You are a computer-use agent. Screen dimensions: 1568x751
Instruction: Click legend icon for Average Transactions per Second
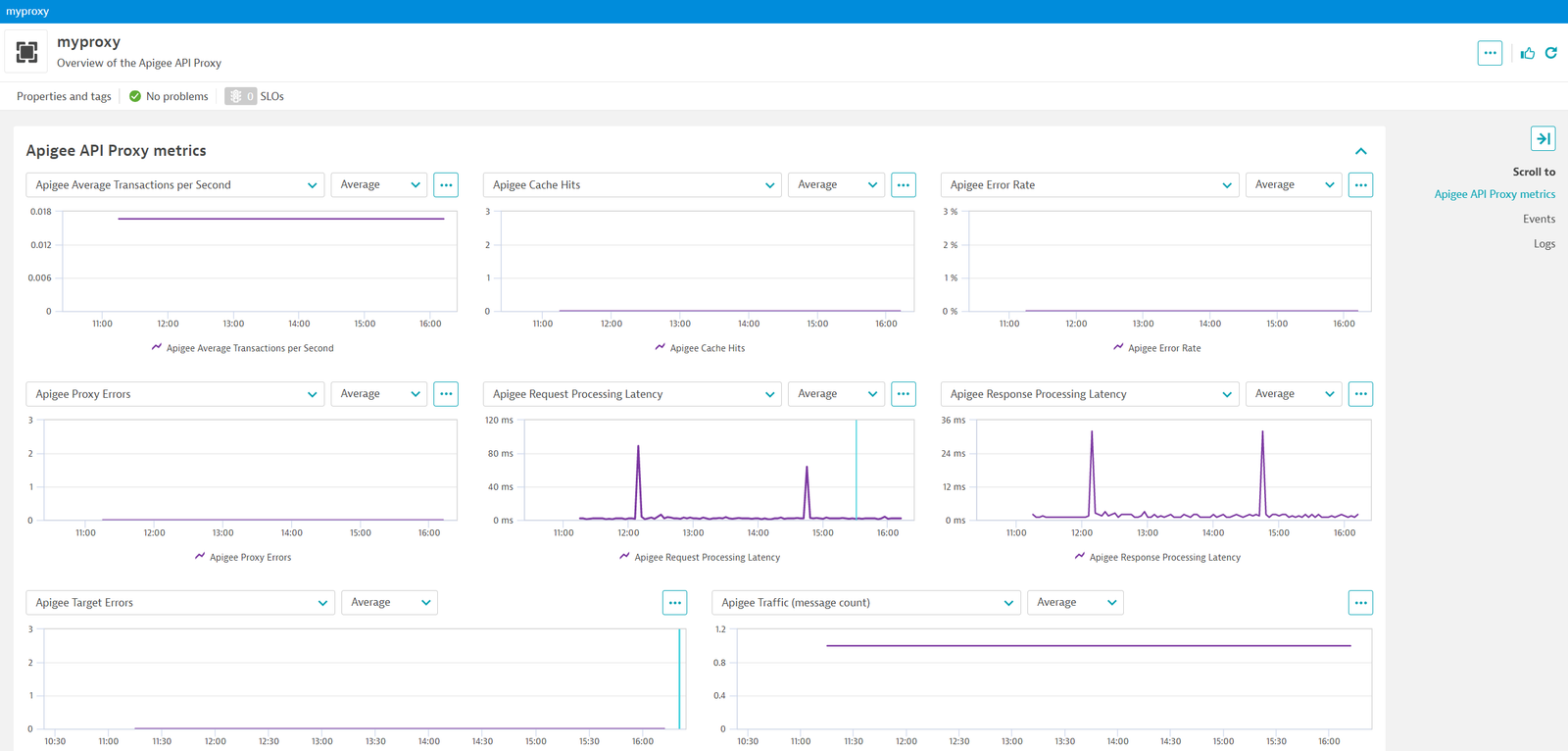[x=157, y=347]
